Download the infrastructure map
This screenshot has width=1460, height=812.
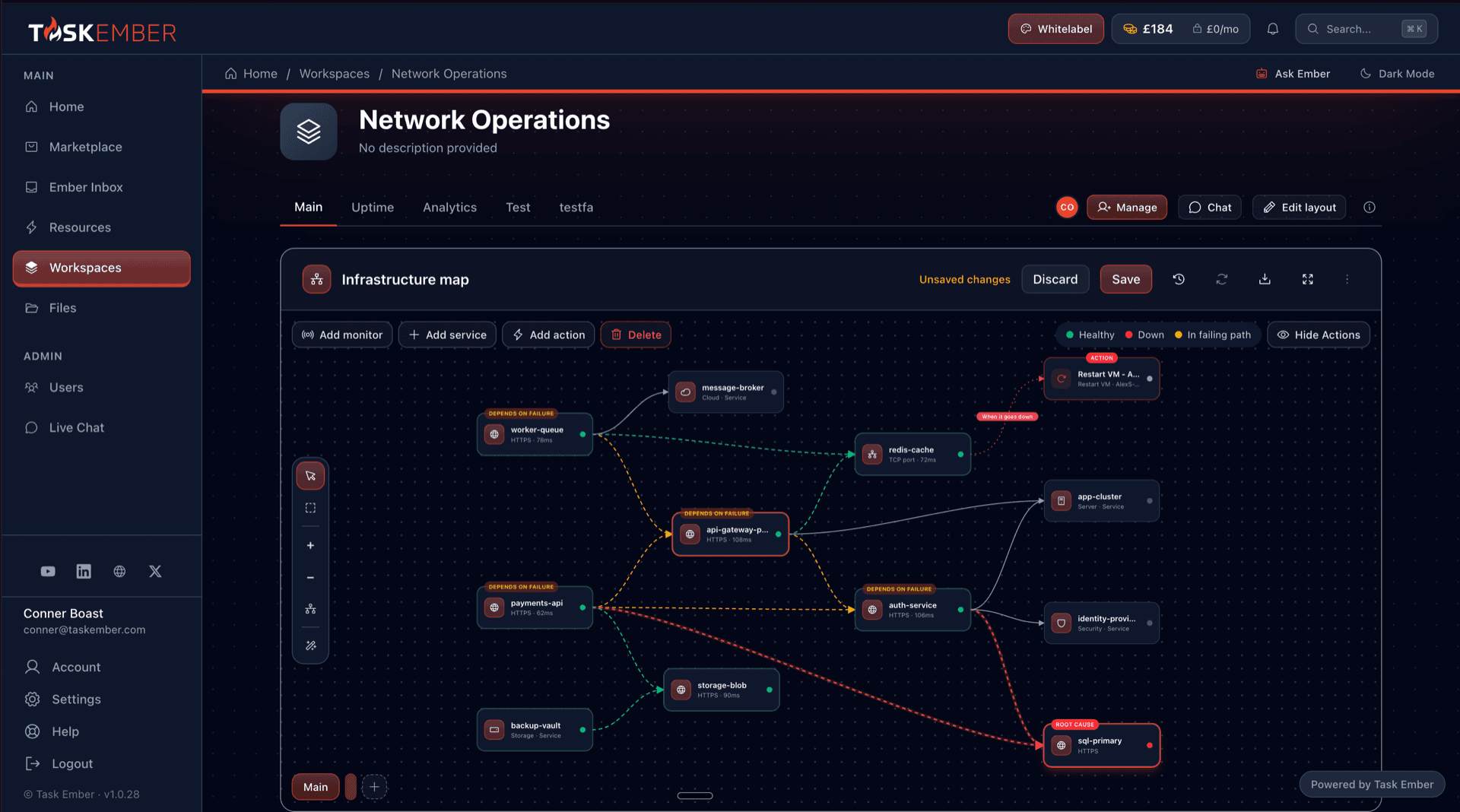(1265, 279)
